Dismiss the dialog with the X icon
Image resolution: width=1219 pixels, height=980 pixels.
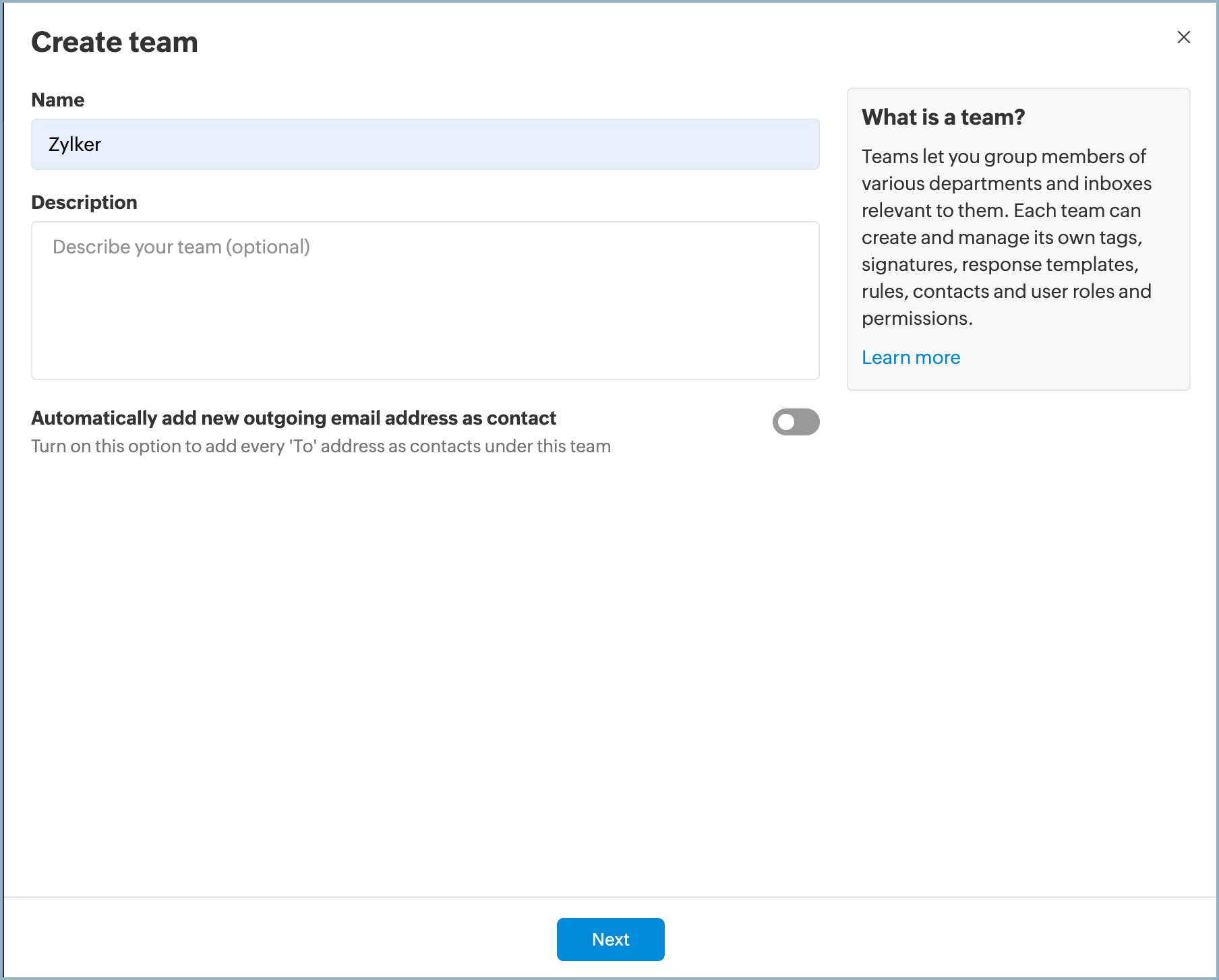coord(1183,37)
